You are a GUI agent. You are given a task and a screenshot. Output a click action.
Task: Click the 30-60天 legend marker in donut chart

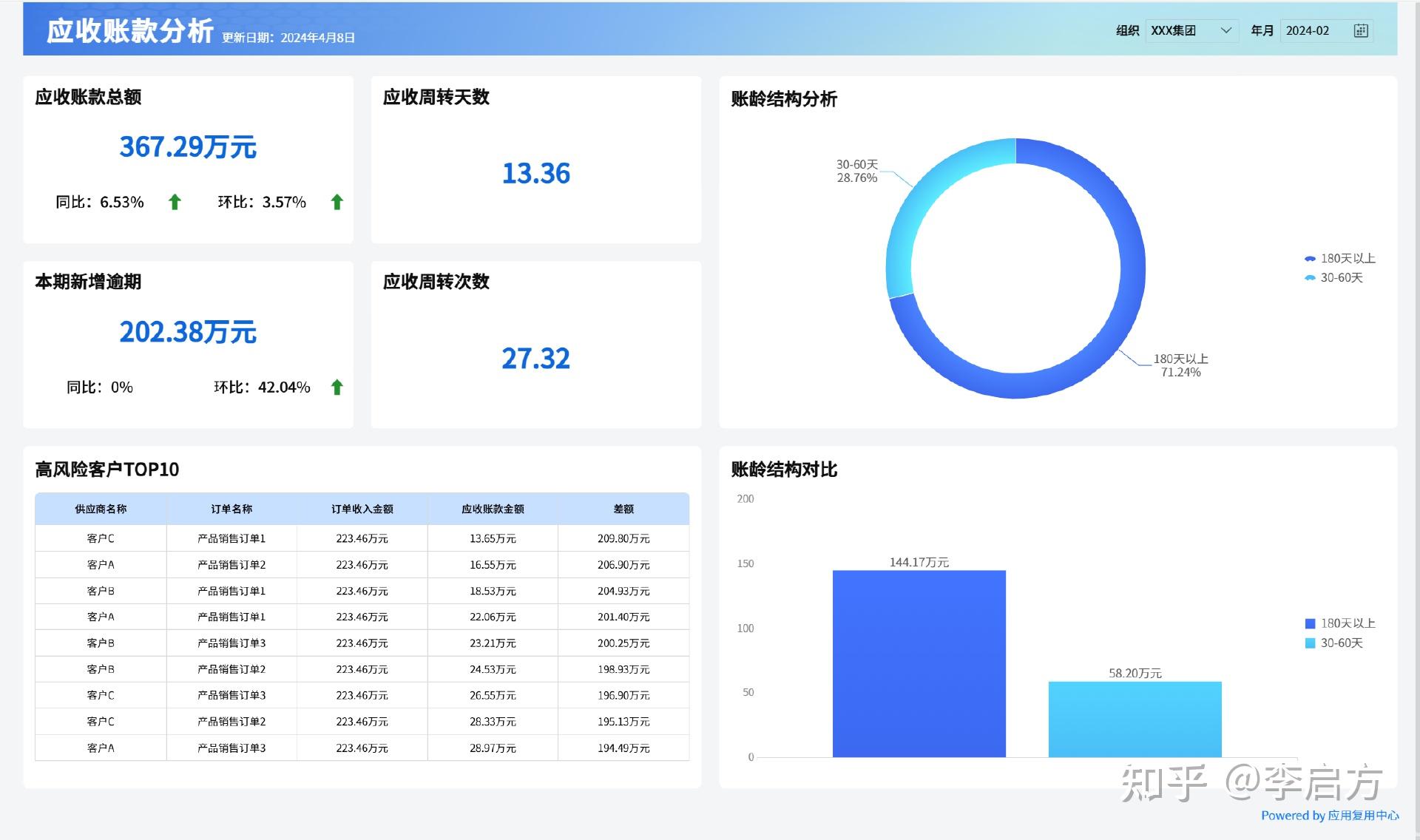(1309, 278)
